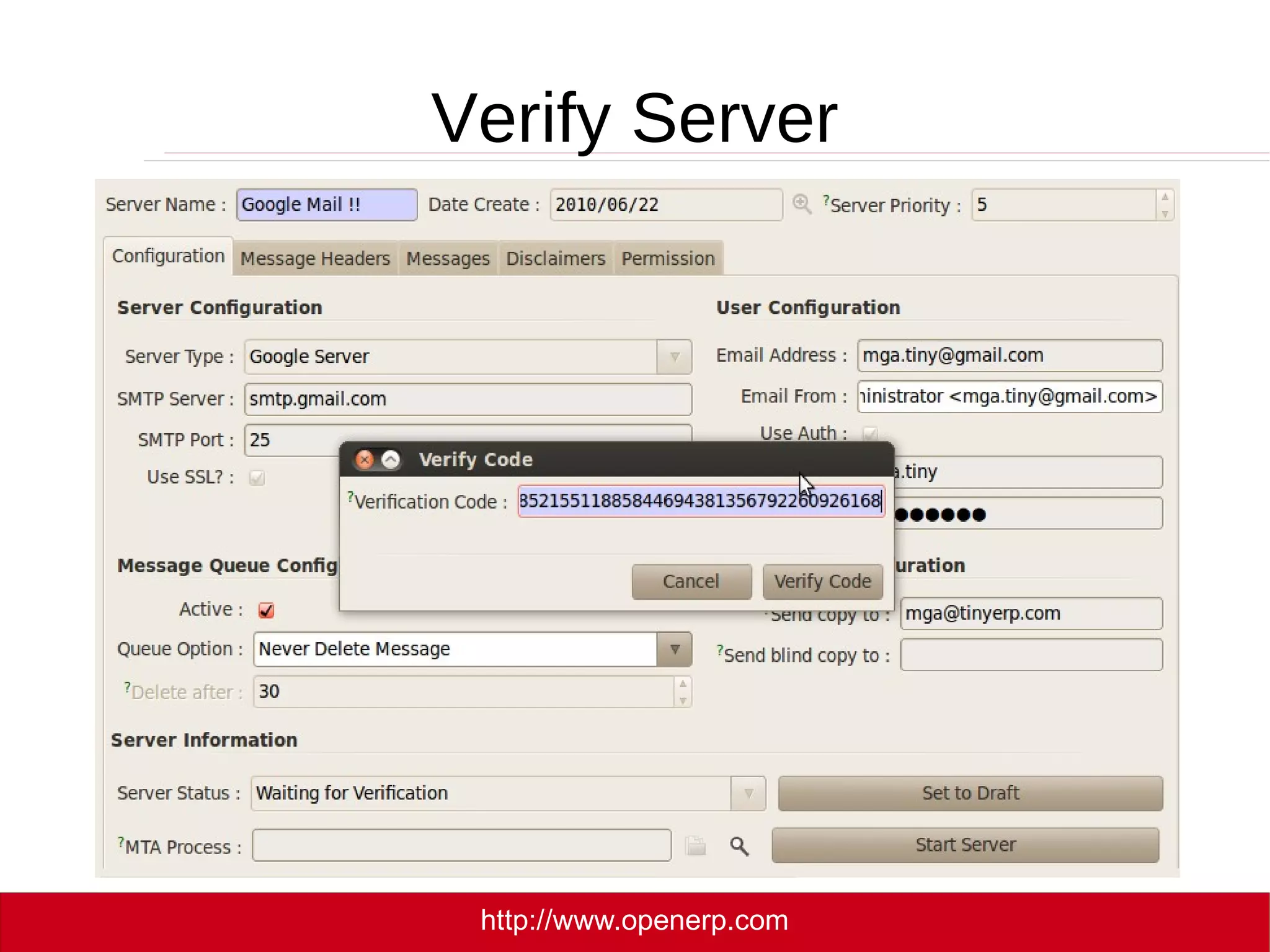Click the Verify Code button
The height and width of the screenshot is (952, 1270).
[822, 582]
